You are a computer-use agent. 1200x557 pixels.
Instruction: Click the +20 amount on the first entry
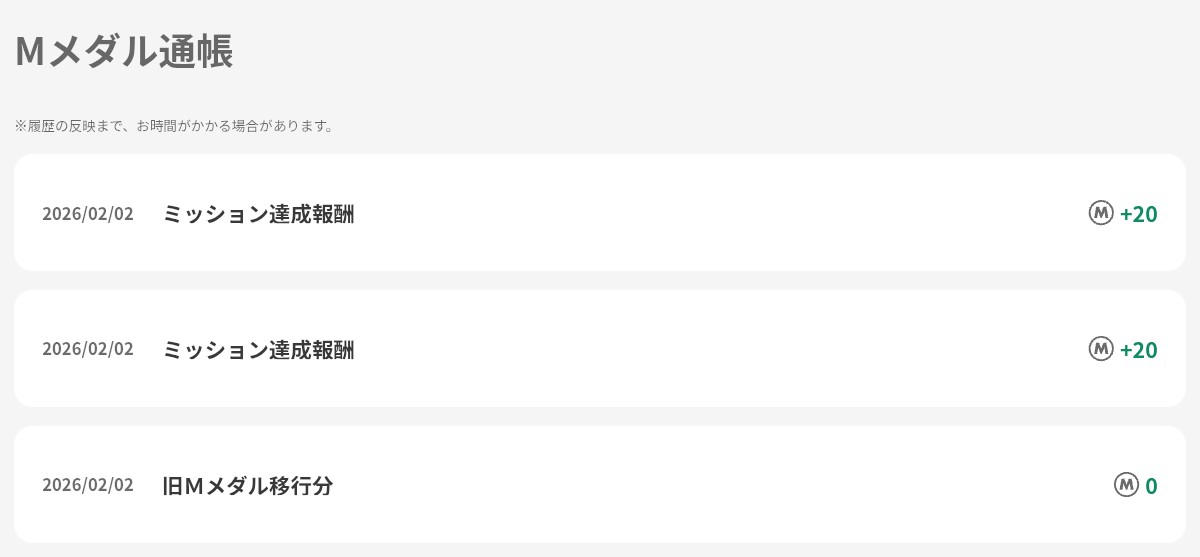coord(1139,214)
